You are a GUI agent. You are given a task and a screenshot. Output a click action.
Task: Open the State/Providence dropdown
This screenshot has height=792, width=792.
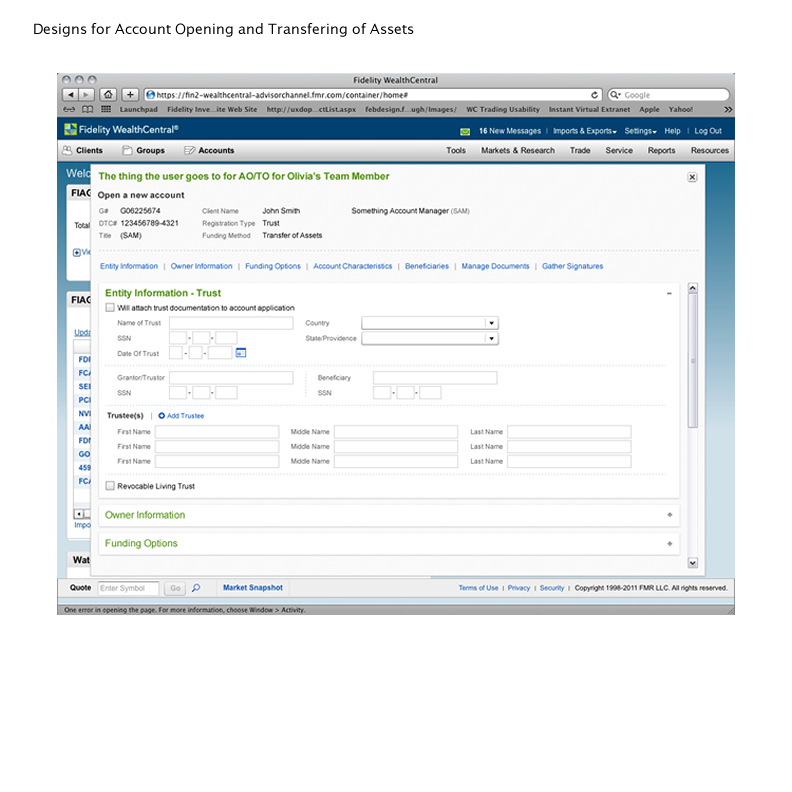pyautogui.click(x=491, y=339)
